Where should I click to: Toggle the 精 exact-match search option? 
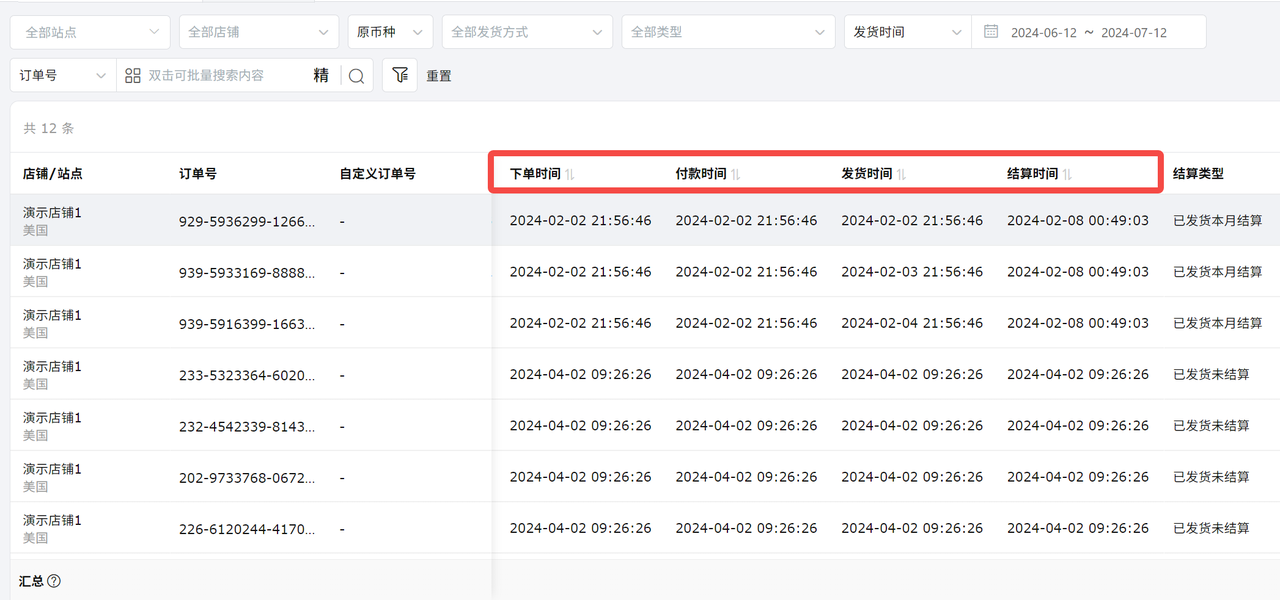321,75
